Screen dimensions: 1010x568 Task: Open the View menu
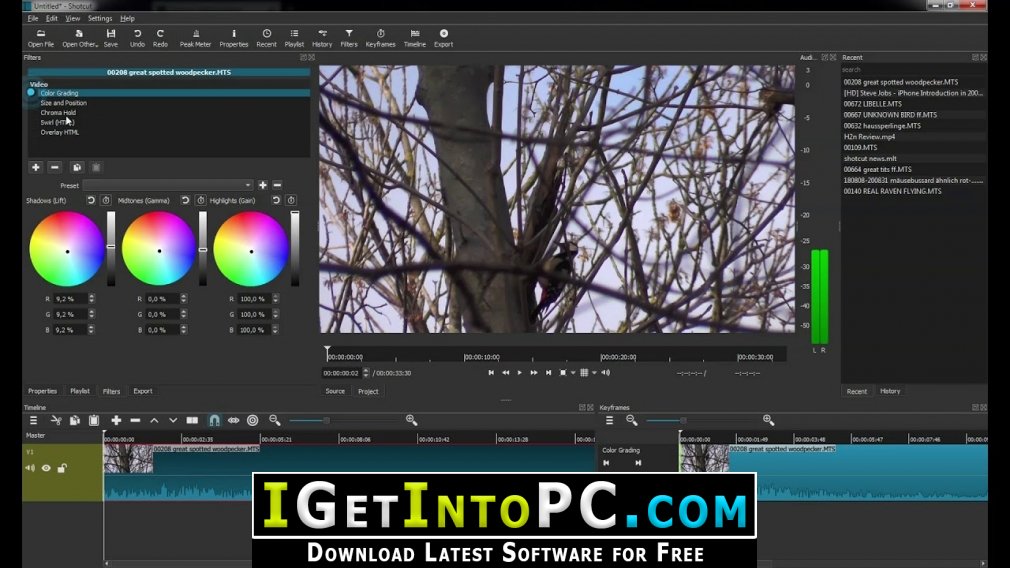click(73, 18)
